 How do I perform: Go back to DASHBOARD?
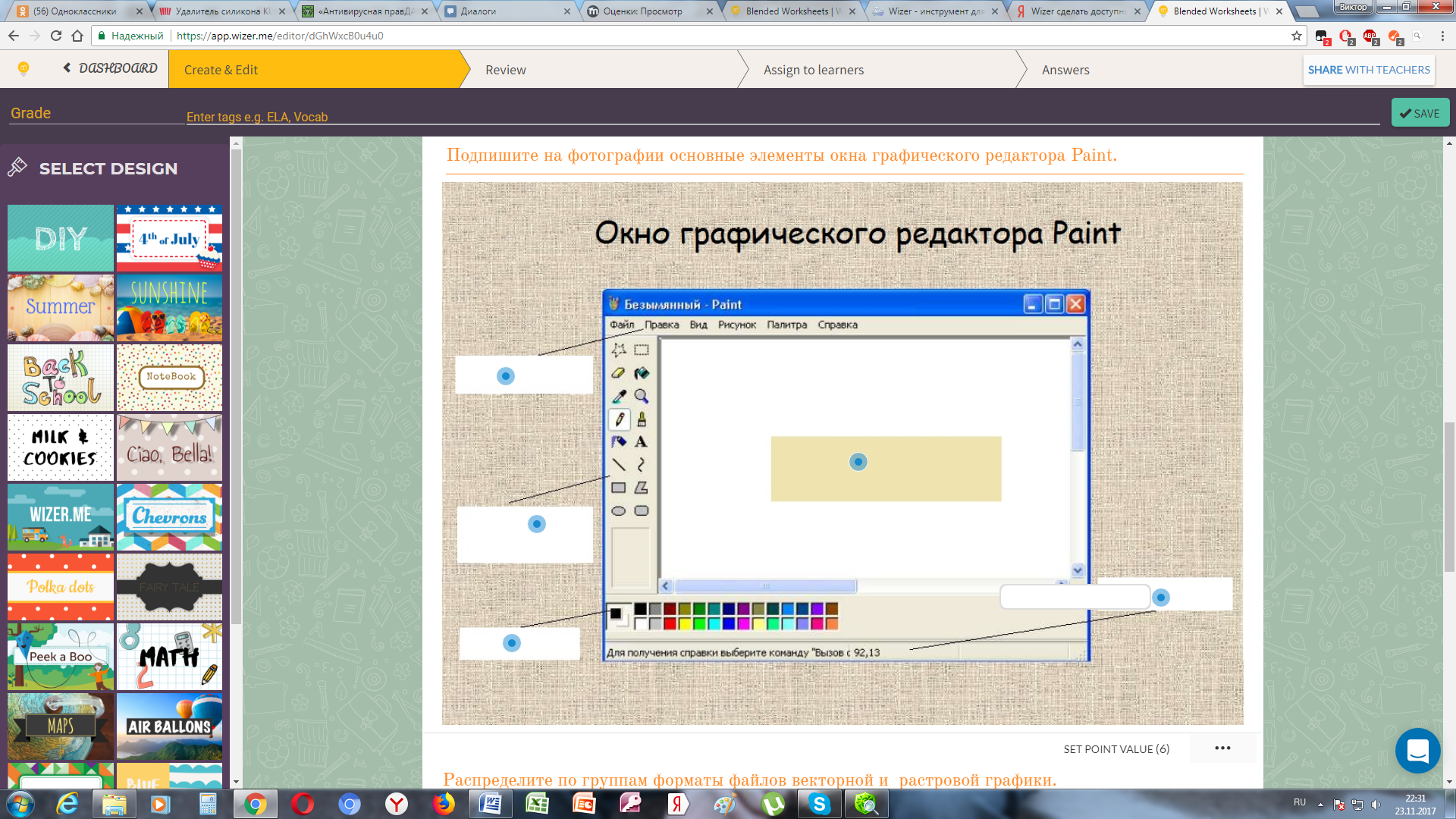pos(111,68)
